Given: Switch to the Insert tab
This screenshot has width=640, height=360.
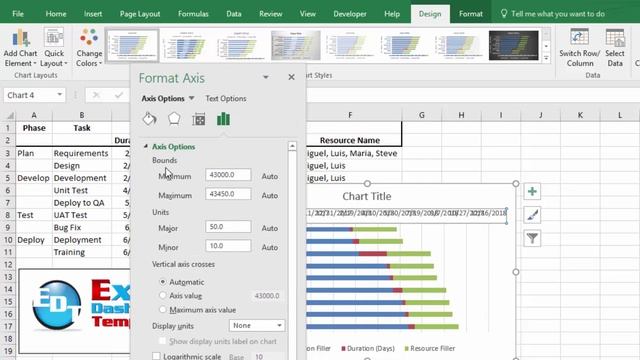Looking at the screenshot, I should pos(93,13).
